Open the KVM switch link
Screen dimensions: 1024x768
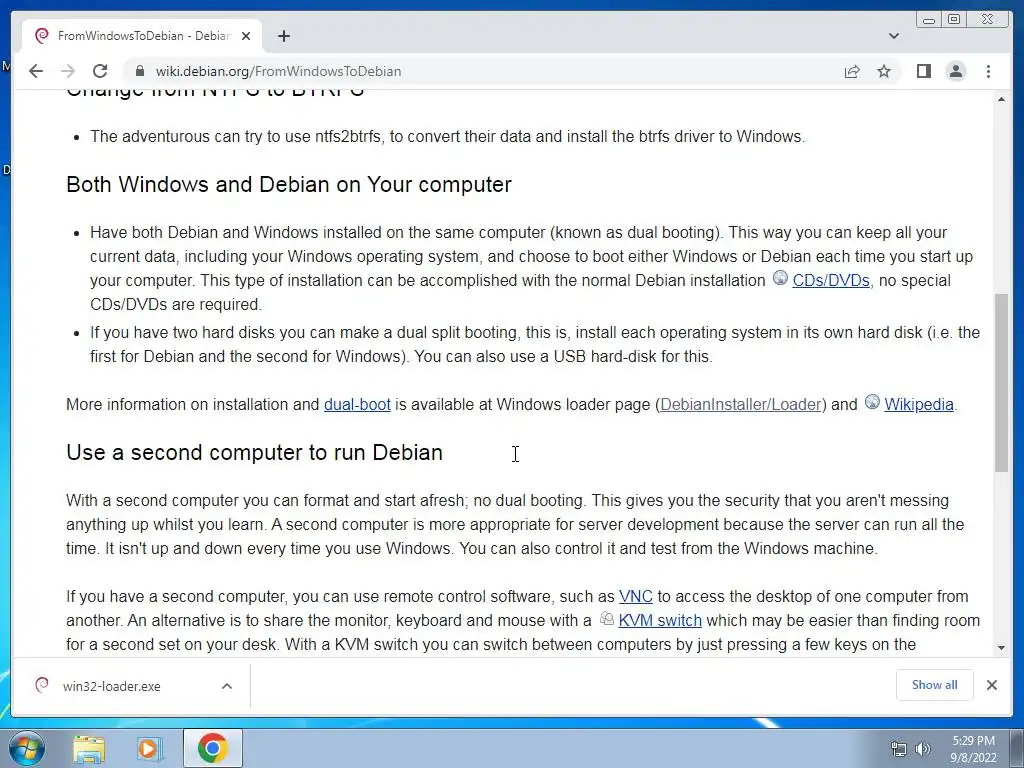660,620
